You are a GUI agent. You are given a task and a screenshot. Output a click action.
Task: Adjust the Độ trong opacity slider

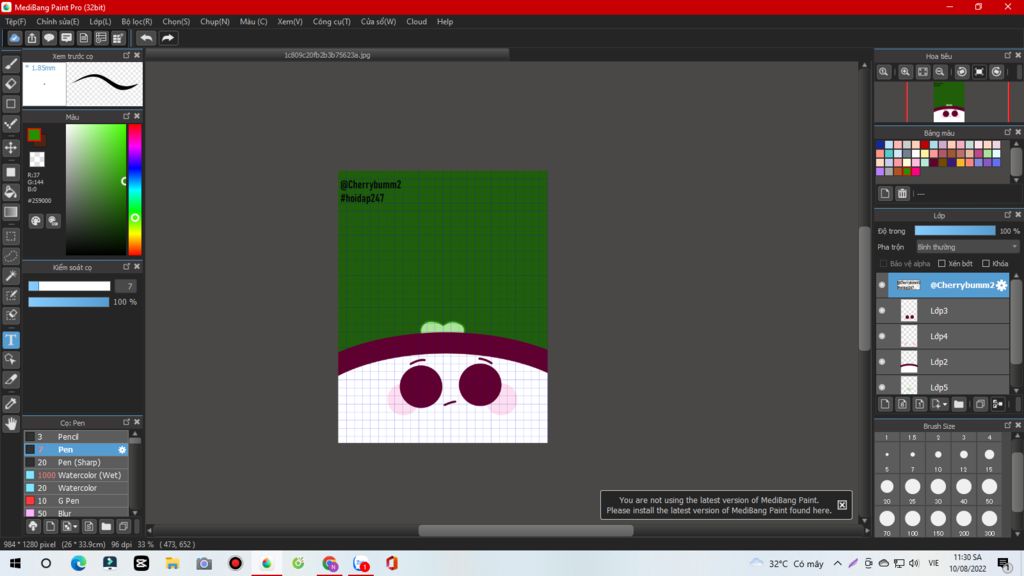[x=955, y=231]
